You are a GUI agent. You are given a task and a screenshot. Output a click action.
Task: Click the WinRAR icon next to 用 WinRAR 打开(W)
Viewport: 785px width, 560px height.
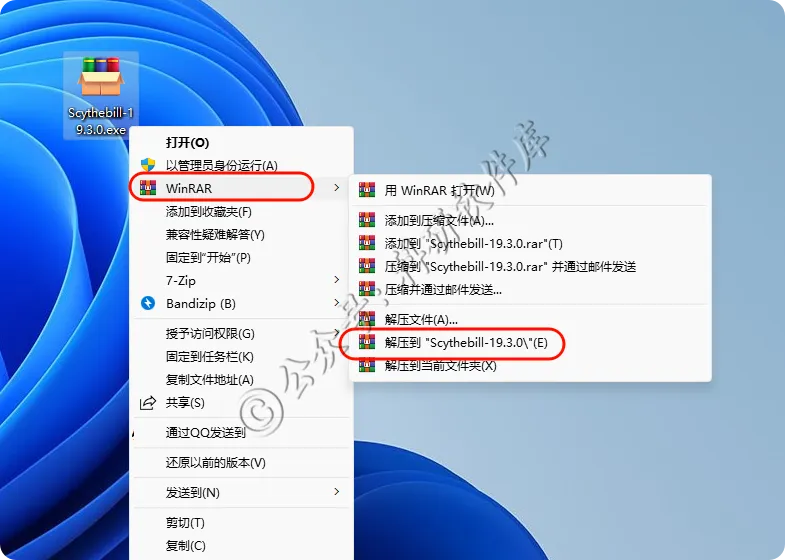(x=367, y=190)
